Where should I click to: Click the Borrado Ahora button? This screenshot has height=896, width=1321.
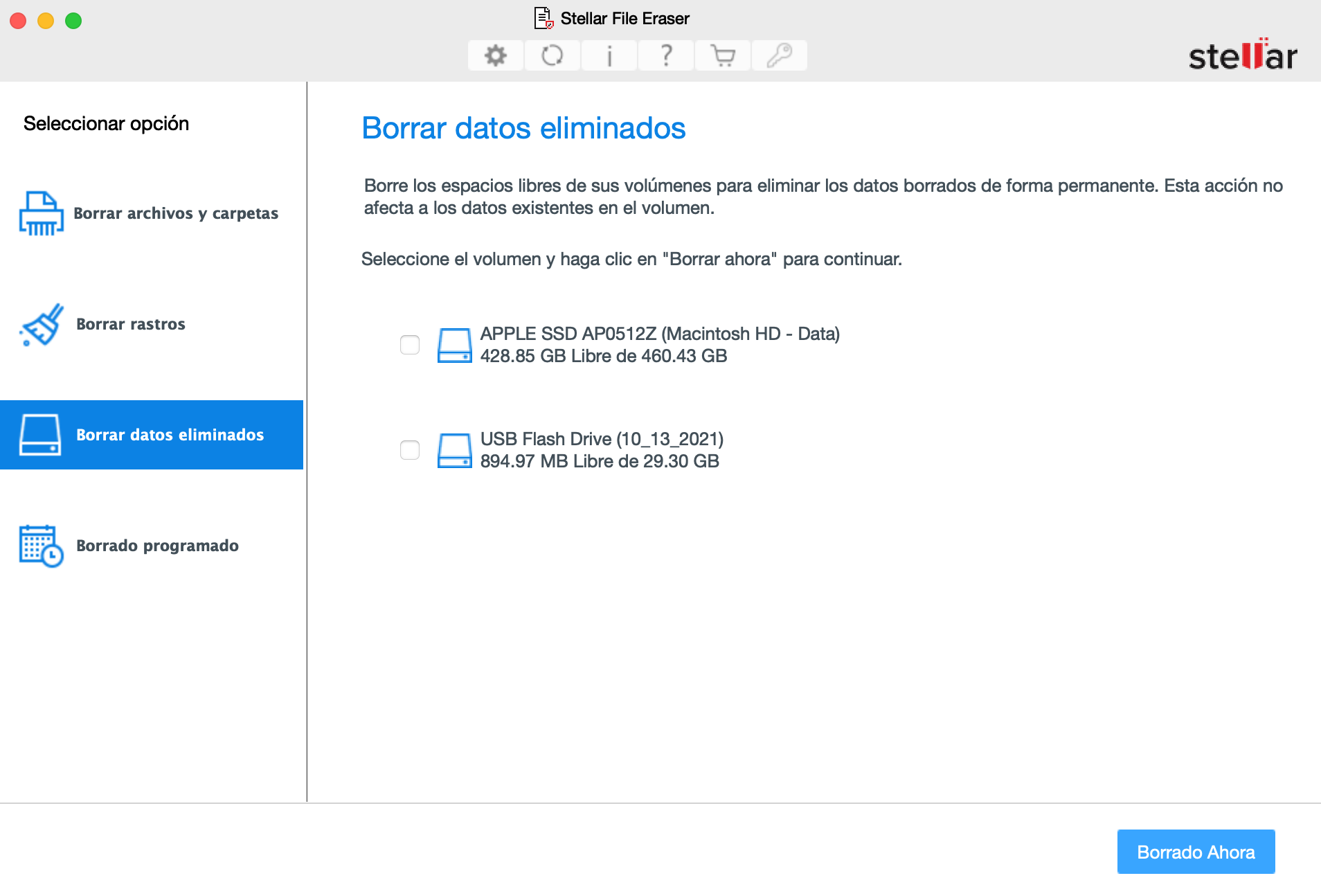pyautogui.click(x=1196, y=852)
